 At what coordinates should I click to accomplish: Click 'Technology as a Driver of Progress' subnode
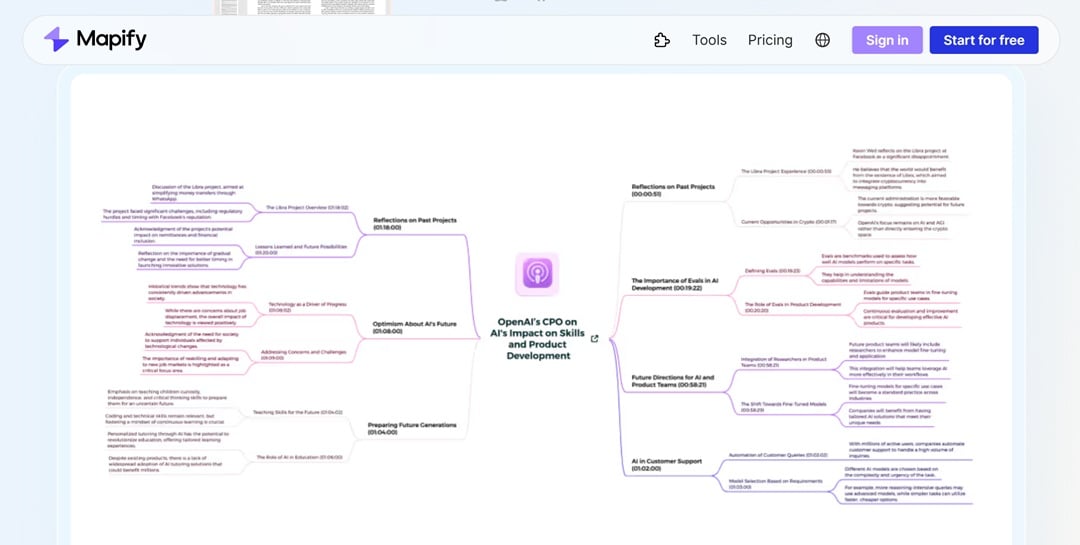coord(307,307)
